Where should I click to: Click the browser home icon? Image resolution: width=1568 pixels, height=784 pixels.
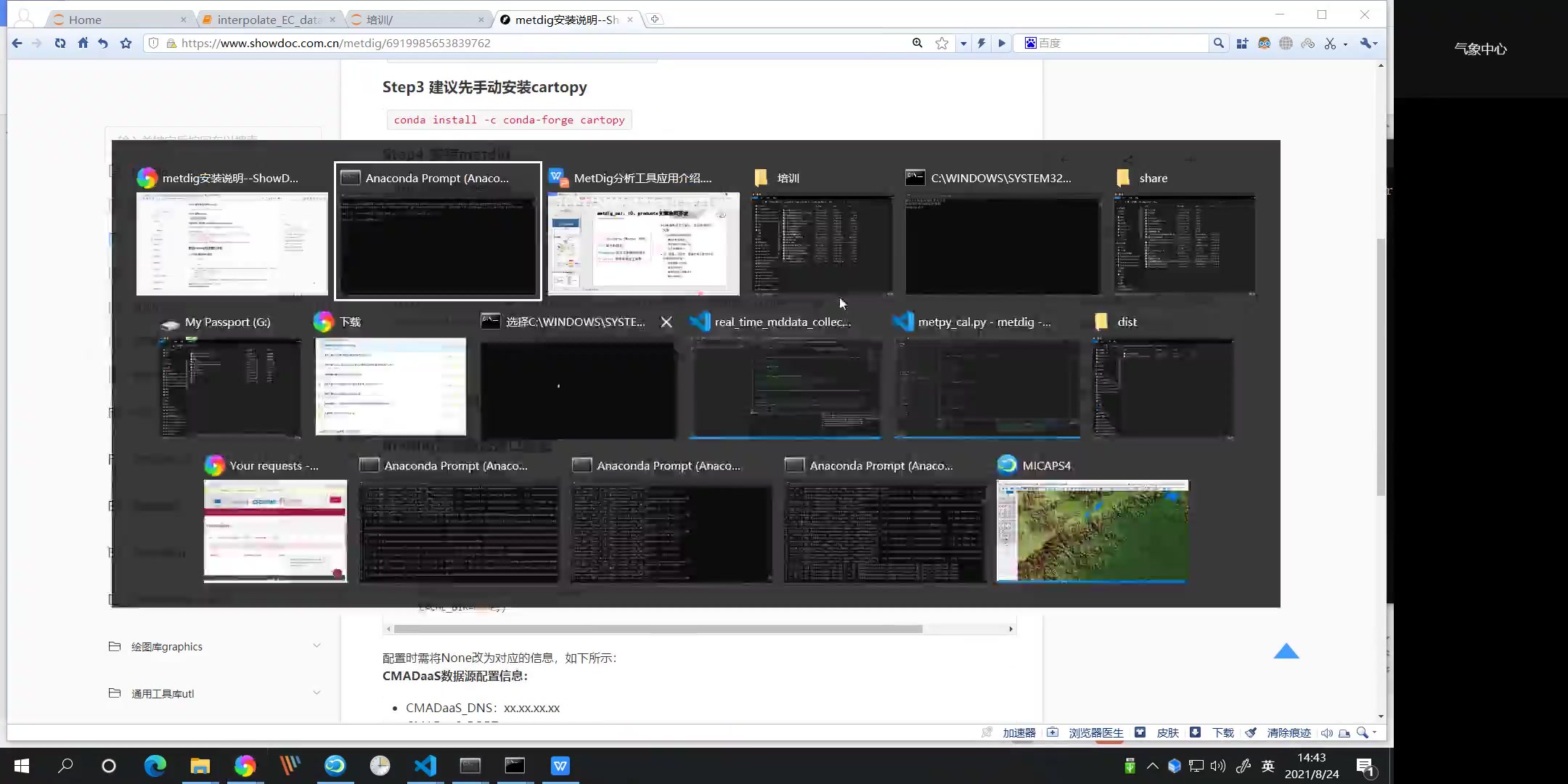(x=83, y=43)
